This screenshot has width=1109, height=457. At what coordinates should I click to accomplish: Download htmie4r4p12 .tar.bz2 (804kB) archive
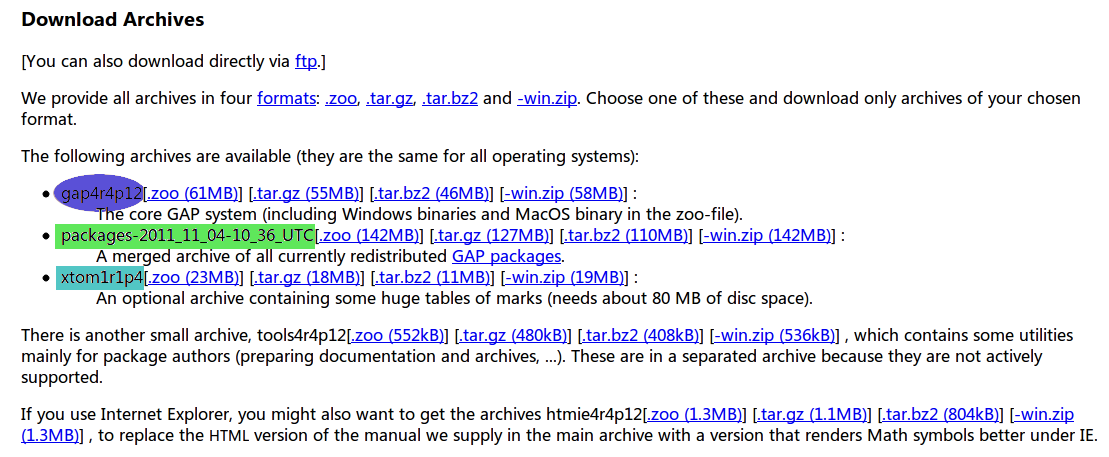click(941, 414)
